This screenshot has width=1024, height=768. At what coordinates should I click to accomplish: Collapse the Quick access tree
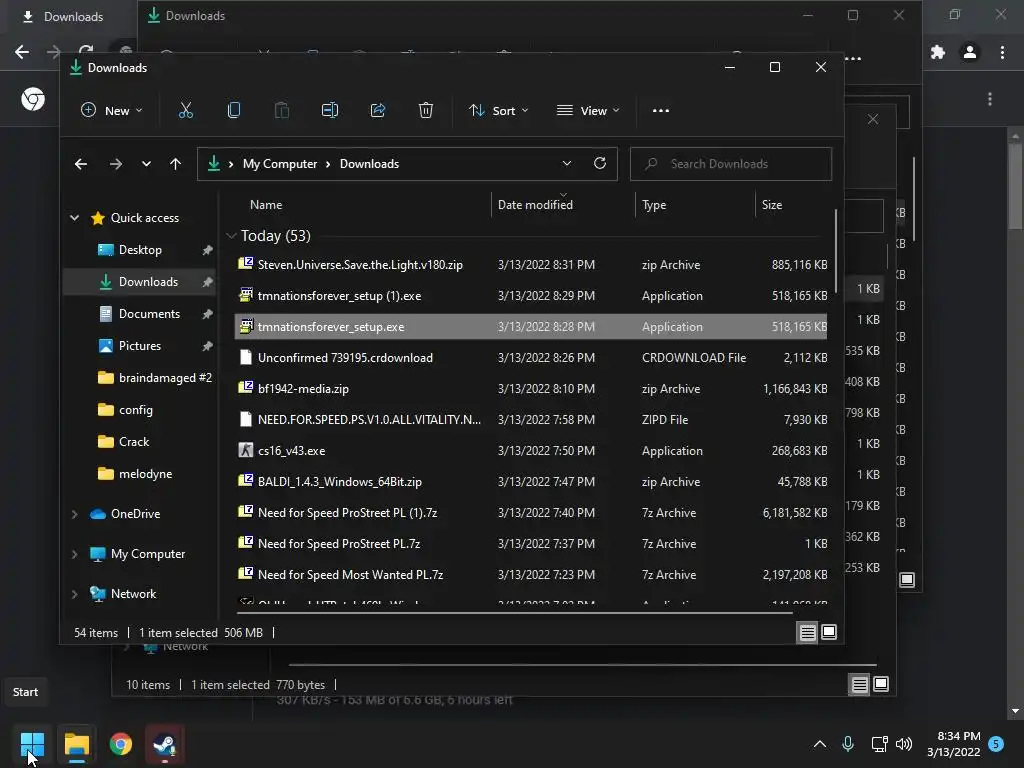[74, 217]
